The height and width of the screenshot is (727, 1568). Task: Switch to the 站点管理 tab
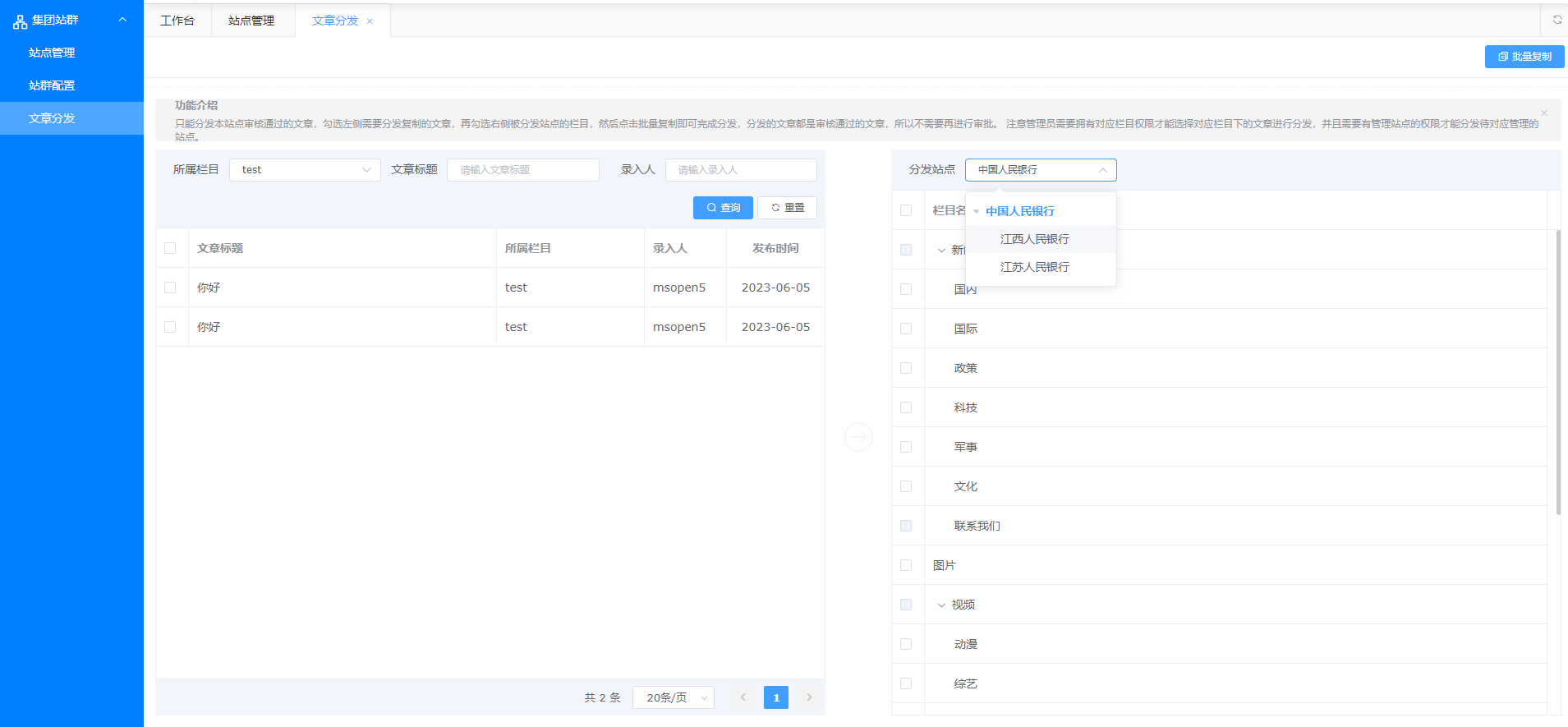(251, 21)
